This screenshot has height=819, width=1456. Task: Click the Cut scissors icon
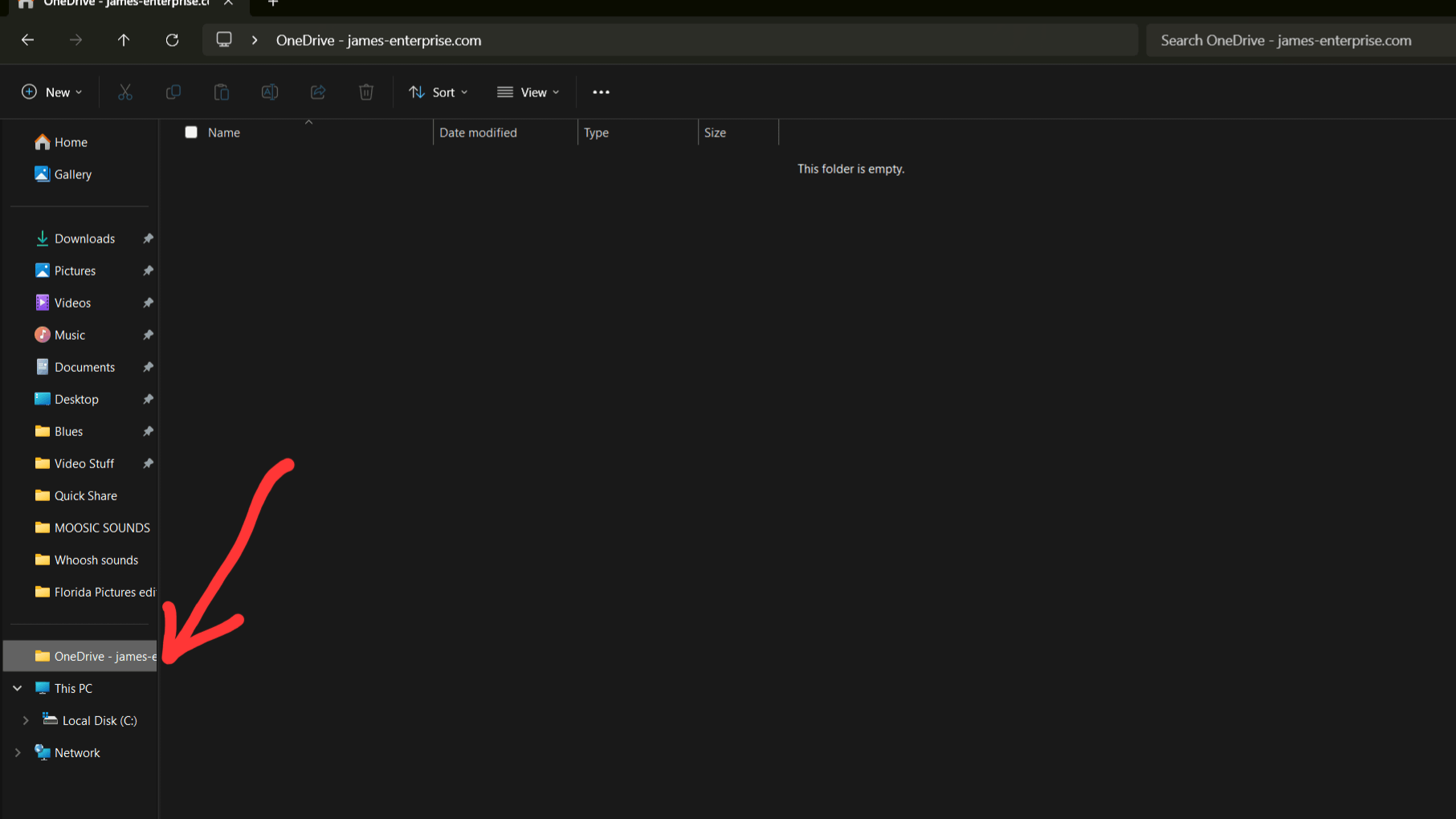point(125,92)
